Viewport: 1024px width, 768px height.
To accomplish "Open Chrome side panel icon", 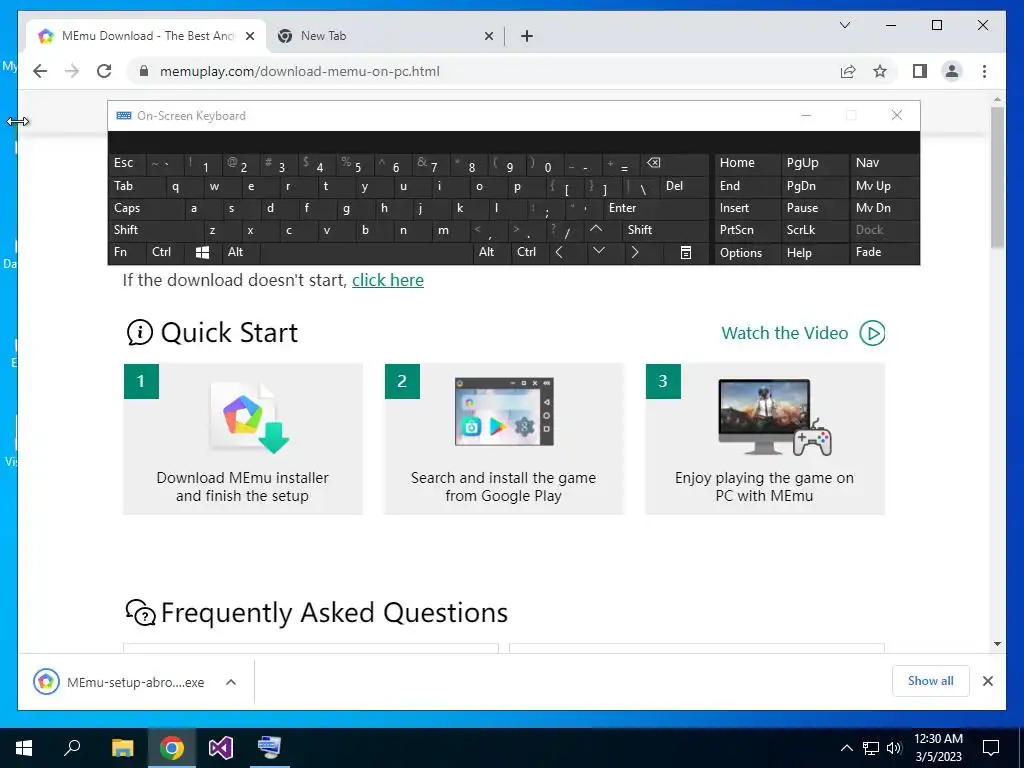I will click(x=920, y=71).
